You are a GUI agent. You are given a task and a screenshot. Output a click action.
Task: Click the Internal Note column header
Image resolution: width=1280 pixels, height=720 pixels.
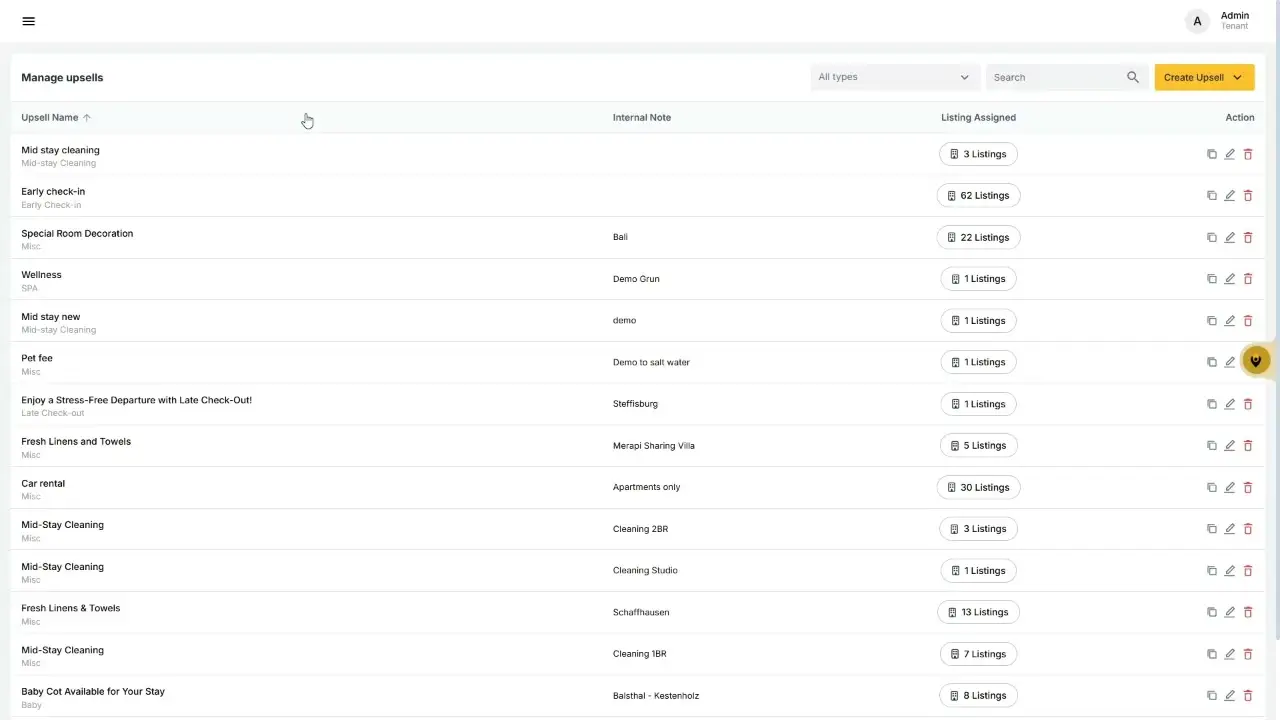pyautogui.click(x=642, y=117)
